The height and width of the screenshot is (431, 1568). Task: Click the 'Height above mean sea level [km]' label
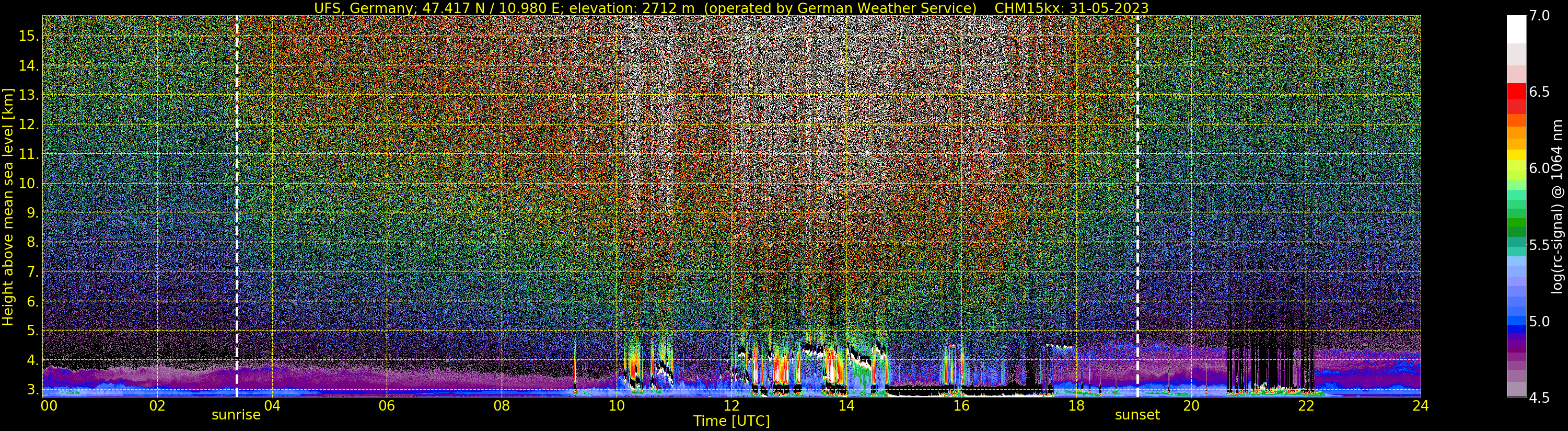pyautogui.click(x=8, y=206)
